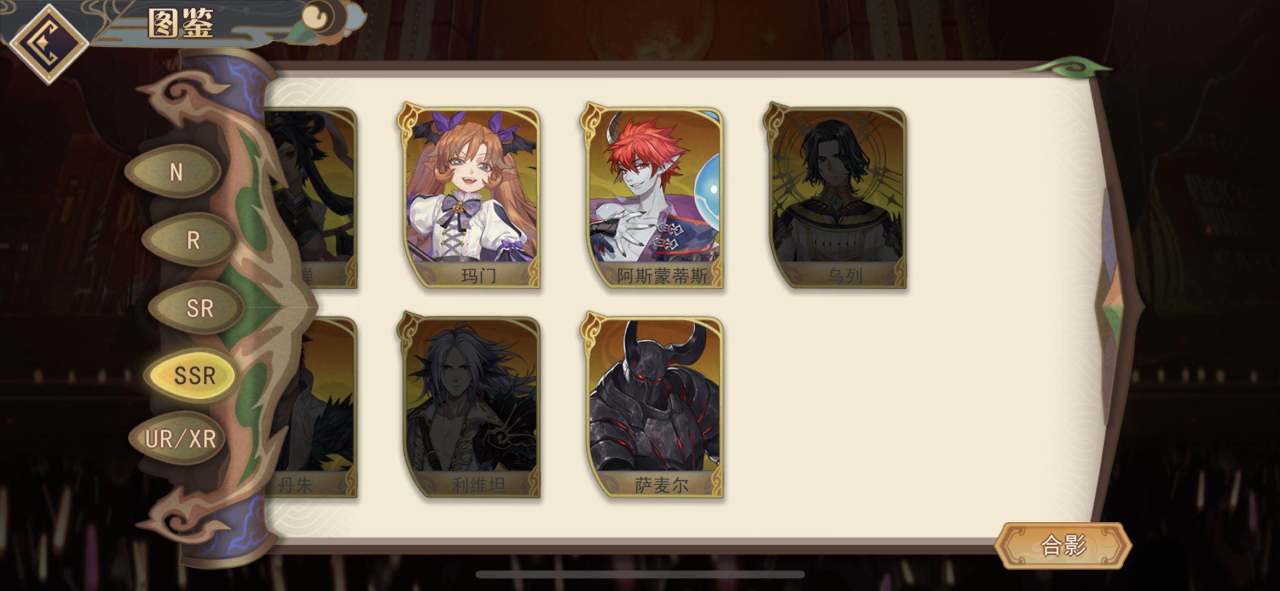The image size is (1280, 591).
Task: Switch to the UR/XR tab
Action: pos(179,439)
